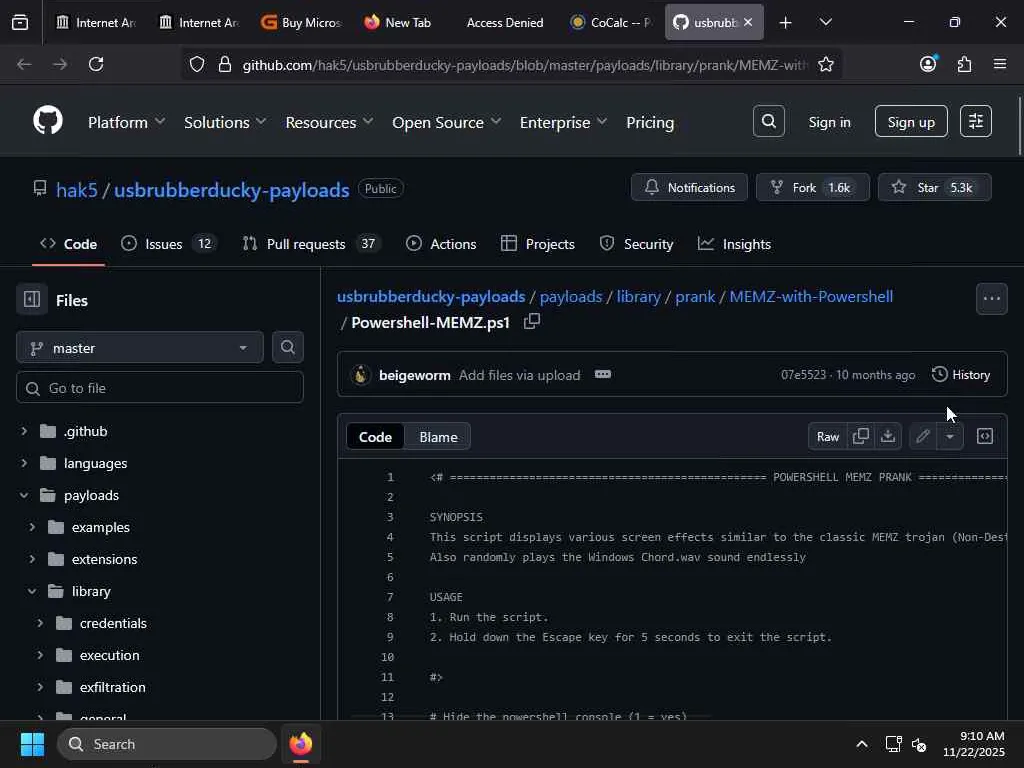Open the edit options dropdown arrow
The height and width of the screenshot is (768, 1024).
pos(950,436)
